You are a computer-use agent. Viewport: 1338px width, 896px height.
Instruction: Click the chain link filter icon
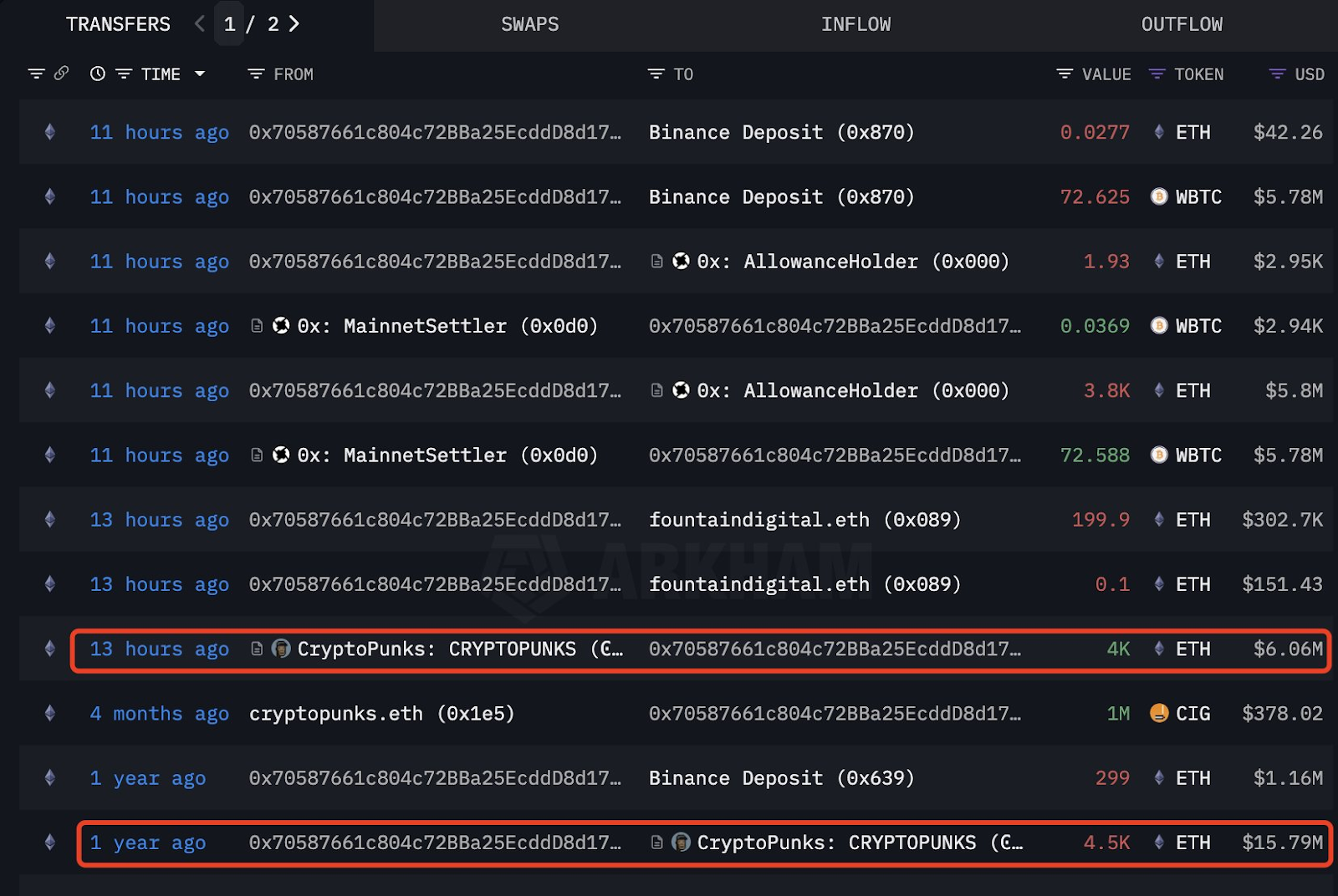[x=61, y=74]
